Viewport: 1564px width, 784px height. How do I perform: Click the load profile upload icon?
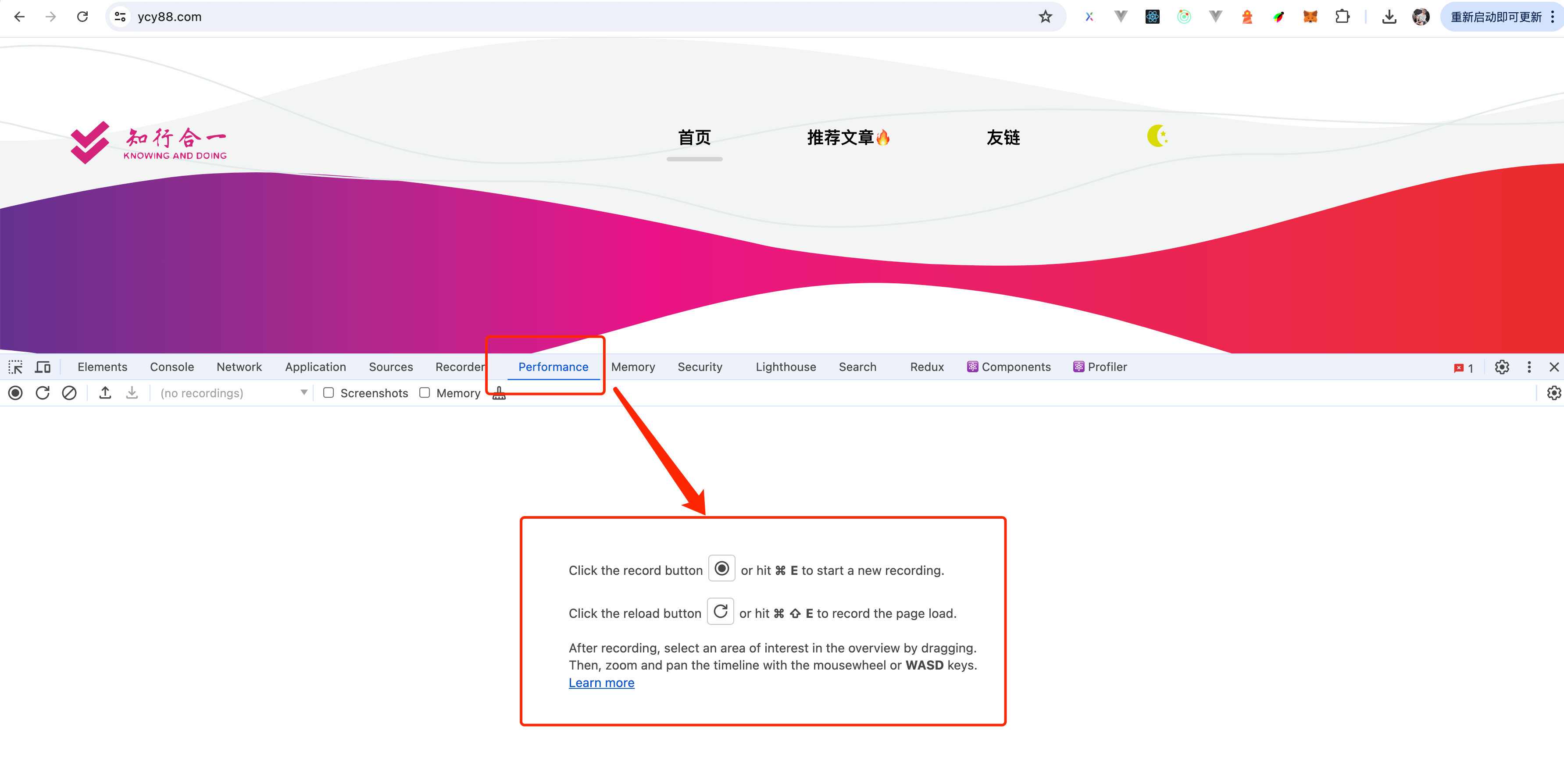pos(105,393)
